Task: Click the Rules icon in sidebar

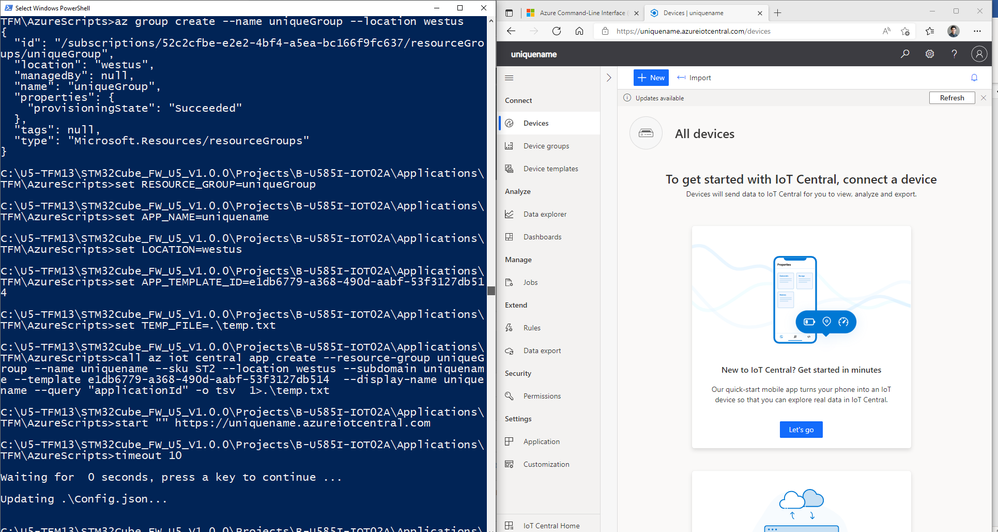Action: 509,328
